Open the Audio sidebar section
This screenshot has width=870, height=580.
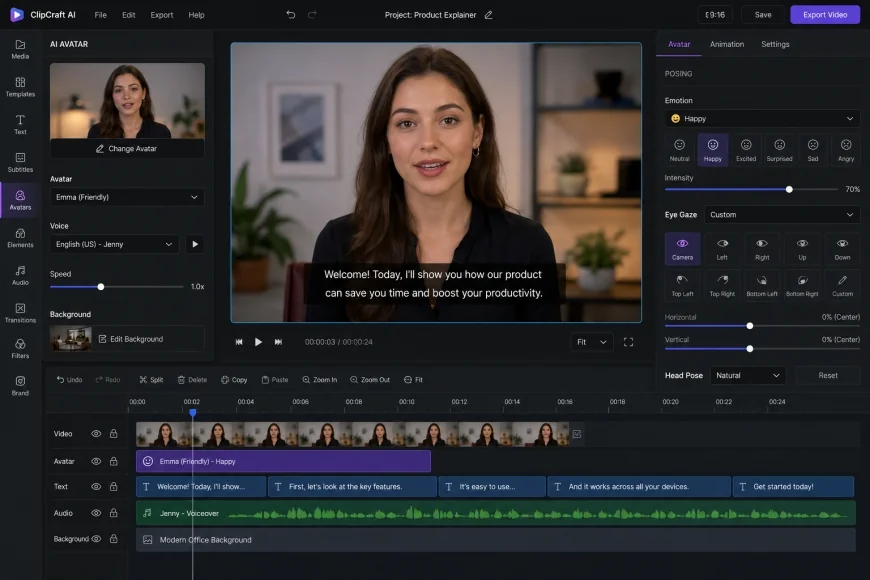[20, 276]
